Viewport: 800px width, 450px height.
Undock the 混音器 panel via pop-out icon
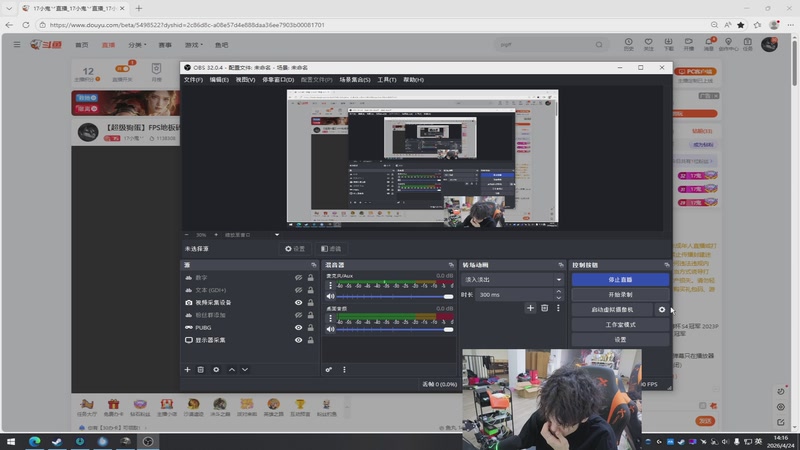click(x=451, y=265)
